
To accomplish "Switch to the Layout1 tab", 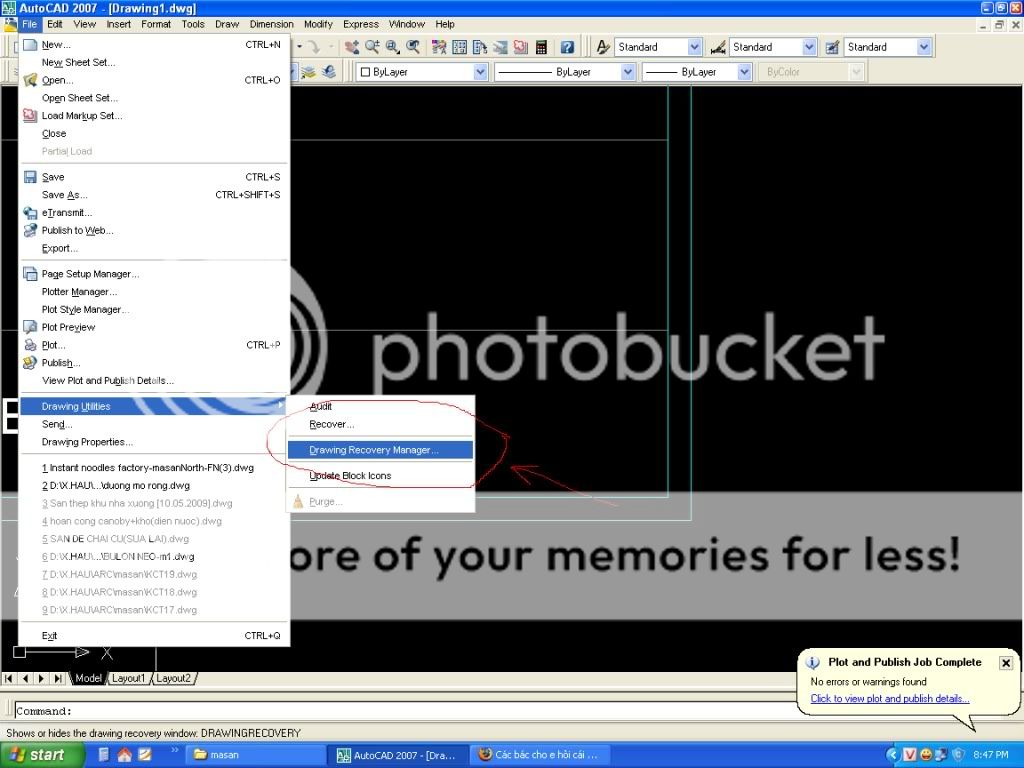I will 128,679.
